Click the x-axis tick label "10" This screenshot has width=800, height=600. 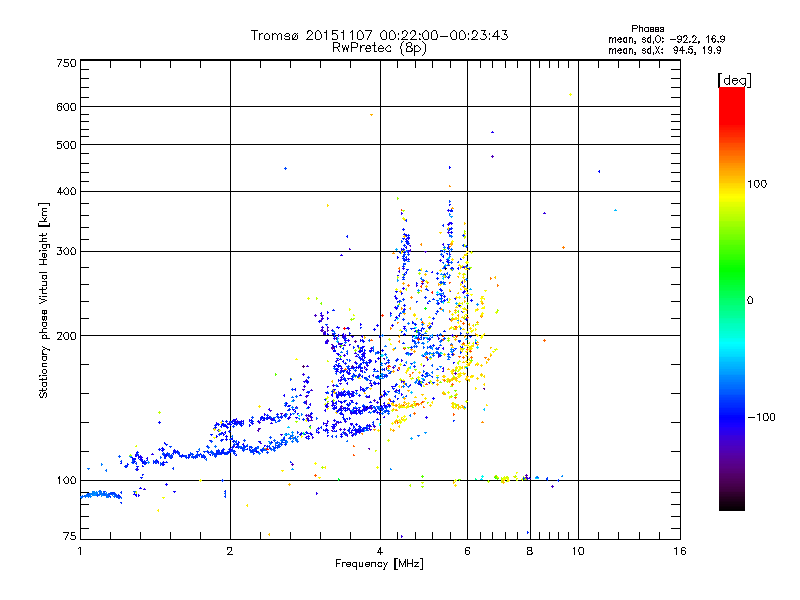578,551
